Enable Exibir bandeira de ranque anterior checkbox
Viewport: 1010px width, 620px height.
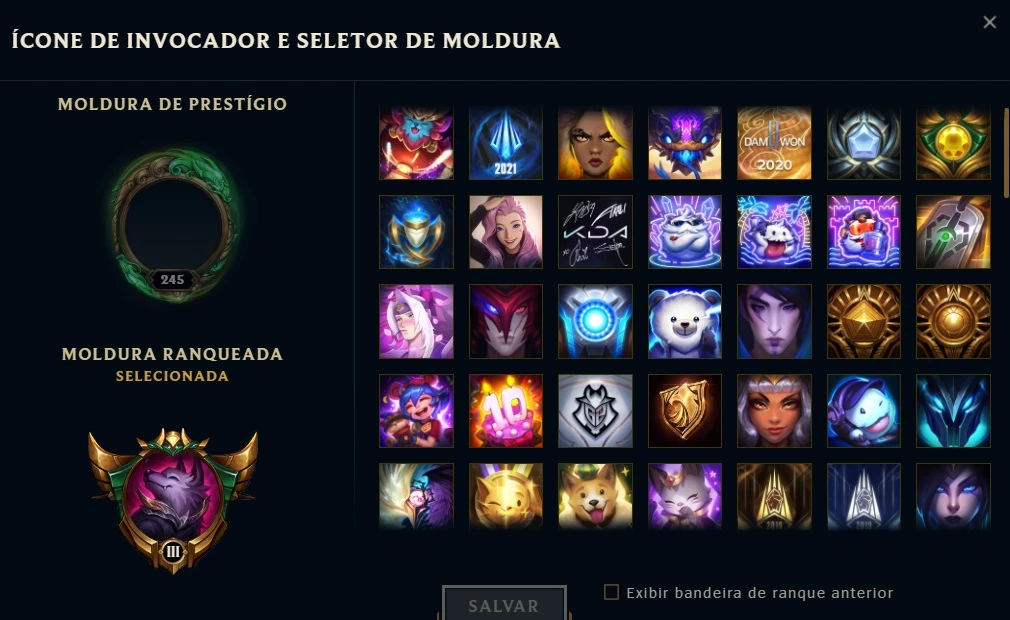(611, 592)
